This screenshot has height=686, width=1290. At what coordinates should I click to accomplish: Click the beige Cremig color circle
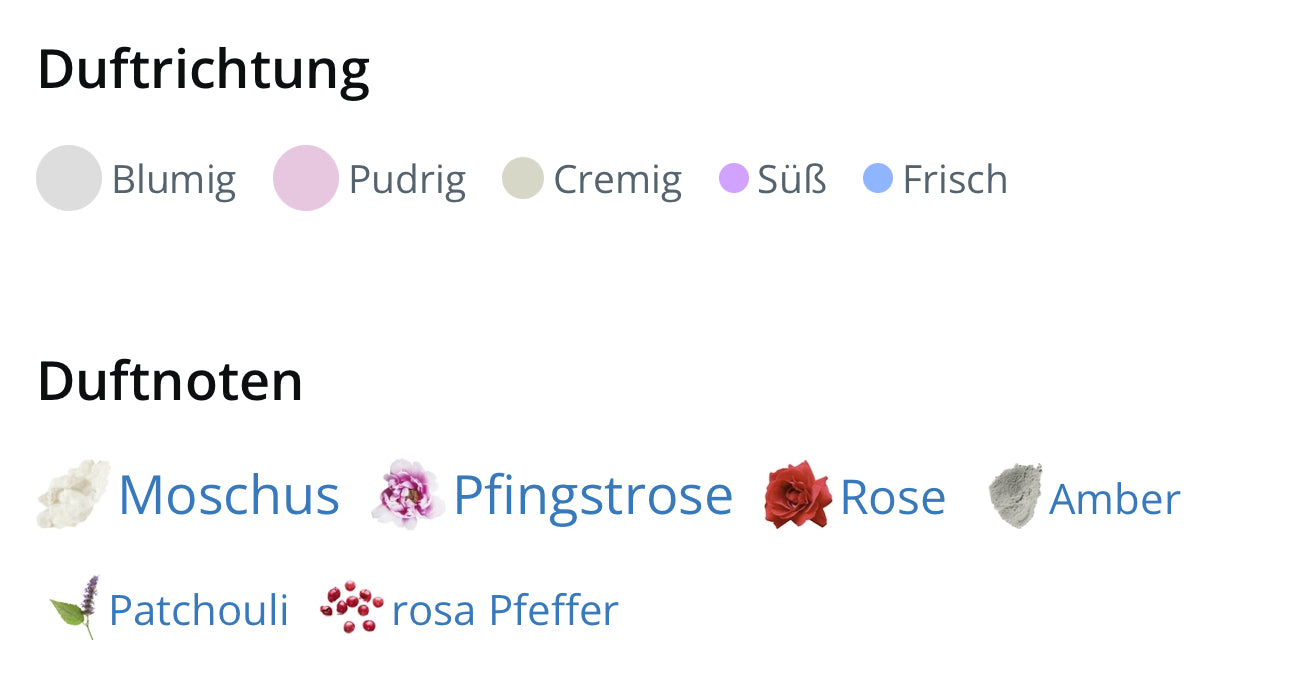point(523,178)
